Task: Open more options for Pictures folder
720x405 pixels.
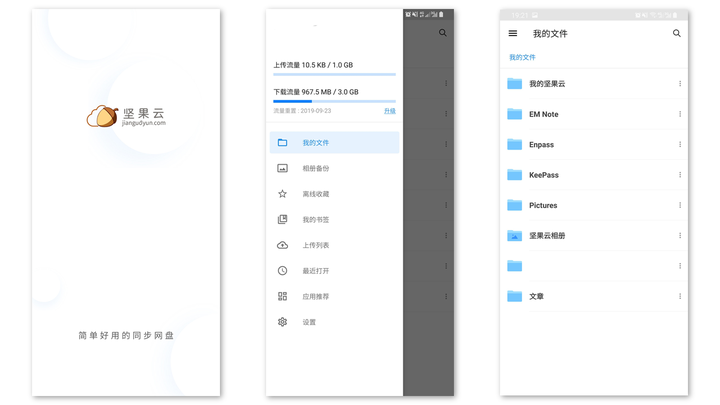Action: (680, 205)
